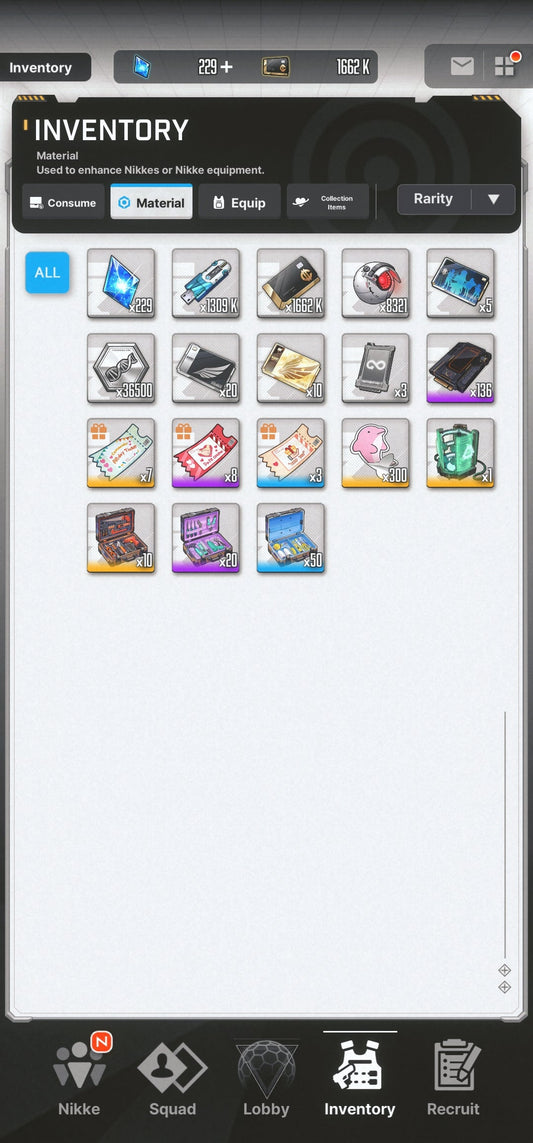
Task: Go to the Lobby screen
Action: pos(266,1079)
